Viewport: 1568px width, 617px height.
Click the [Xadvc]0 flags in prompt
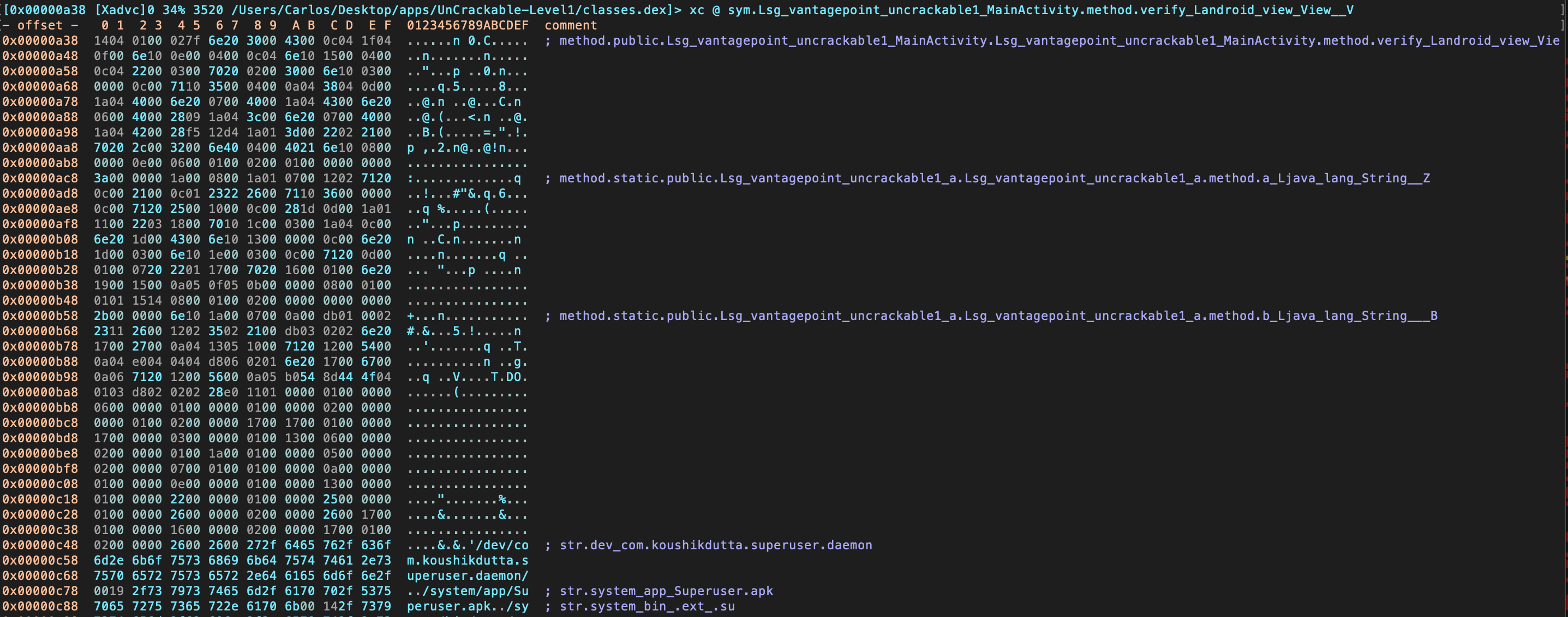point(124,10)
